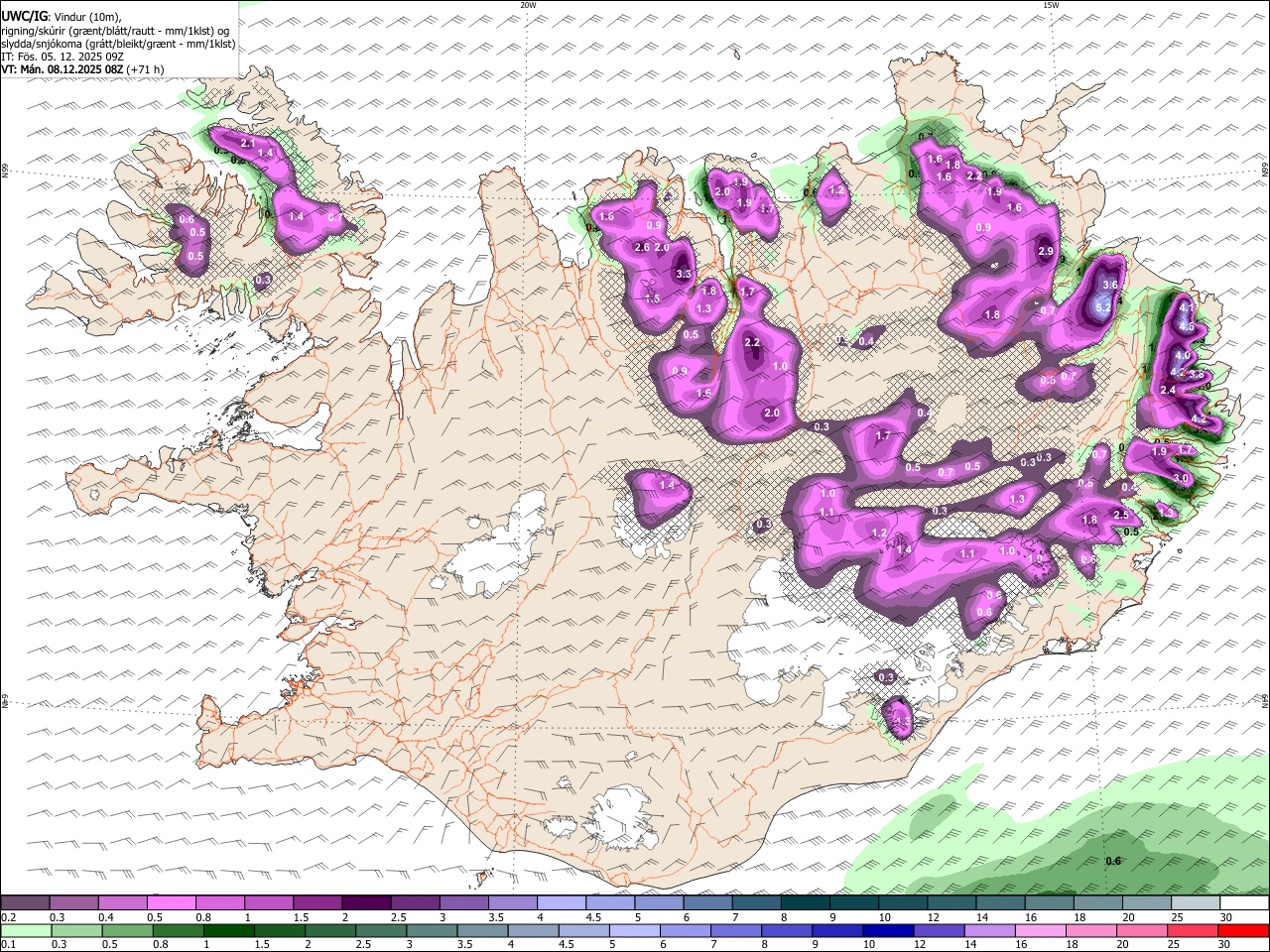Click the '(+71 h)' forecast offset text

click(146, 69)
